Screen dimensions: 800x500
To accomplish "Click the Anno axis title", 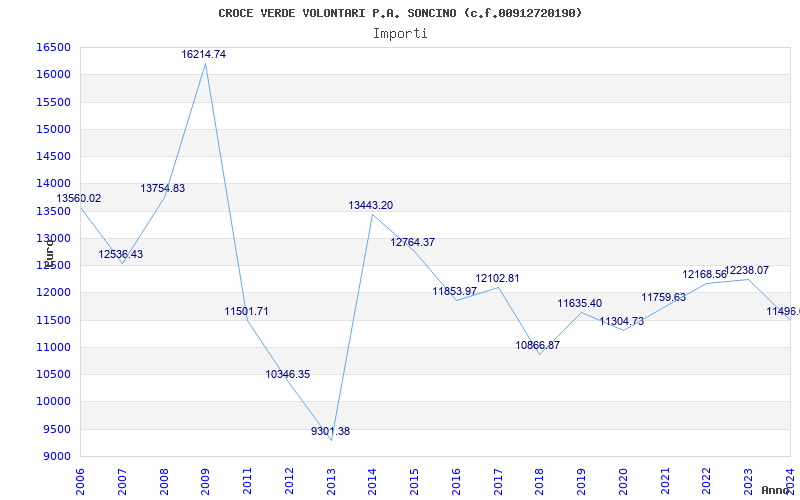I will pos(775,490).
